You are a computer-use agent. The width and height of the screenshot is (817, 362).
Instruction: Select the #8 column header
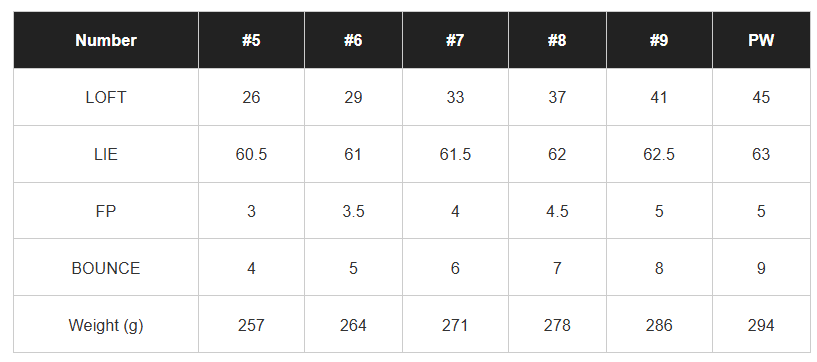point(557,40)
